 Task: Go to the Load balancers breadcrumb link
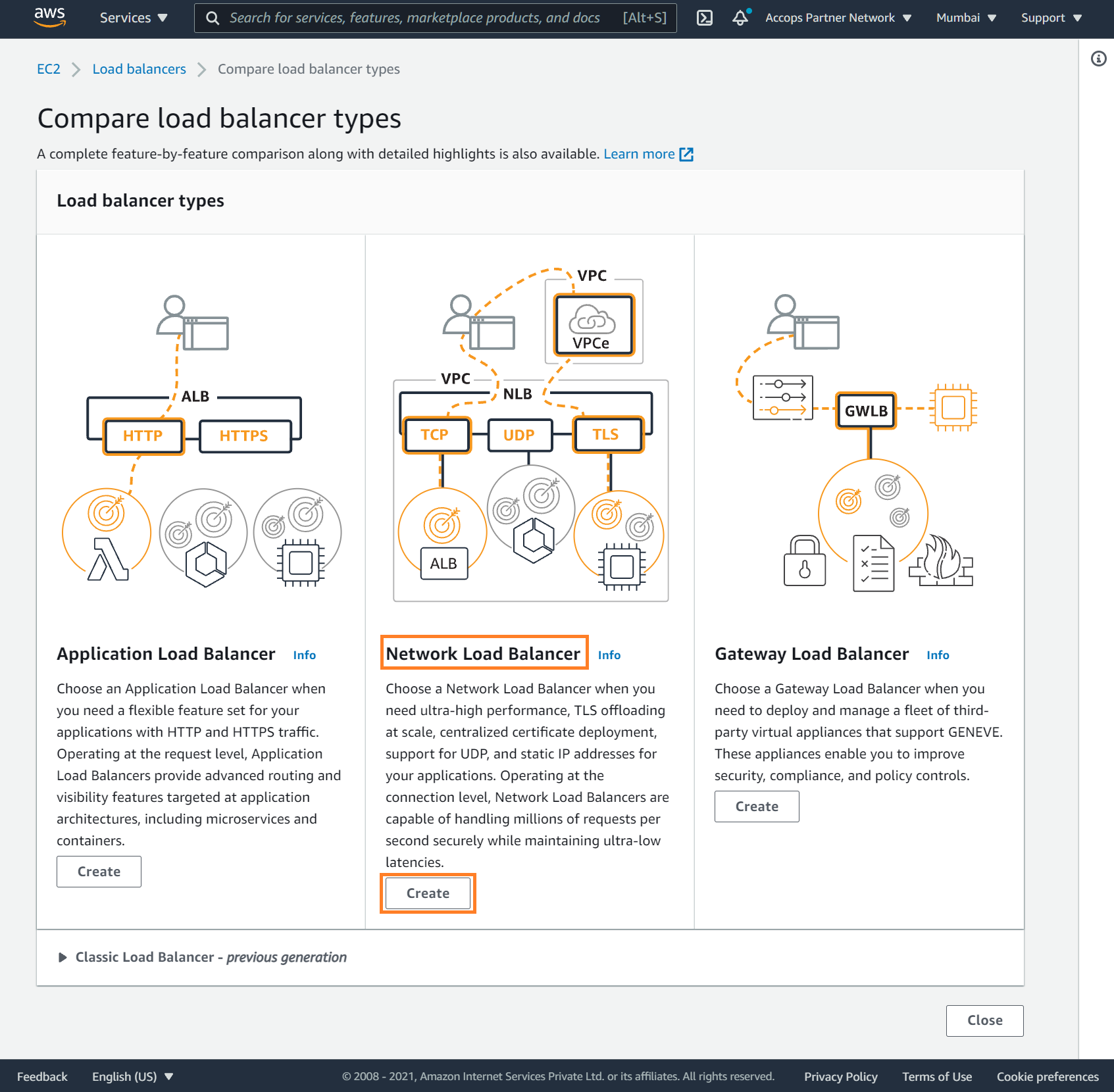click(x=139, y=69)
